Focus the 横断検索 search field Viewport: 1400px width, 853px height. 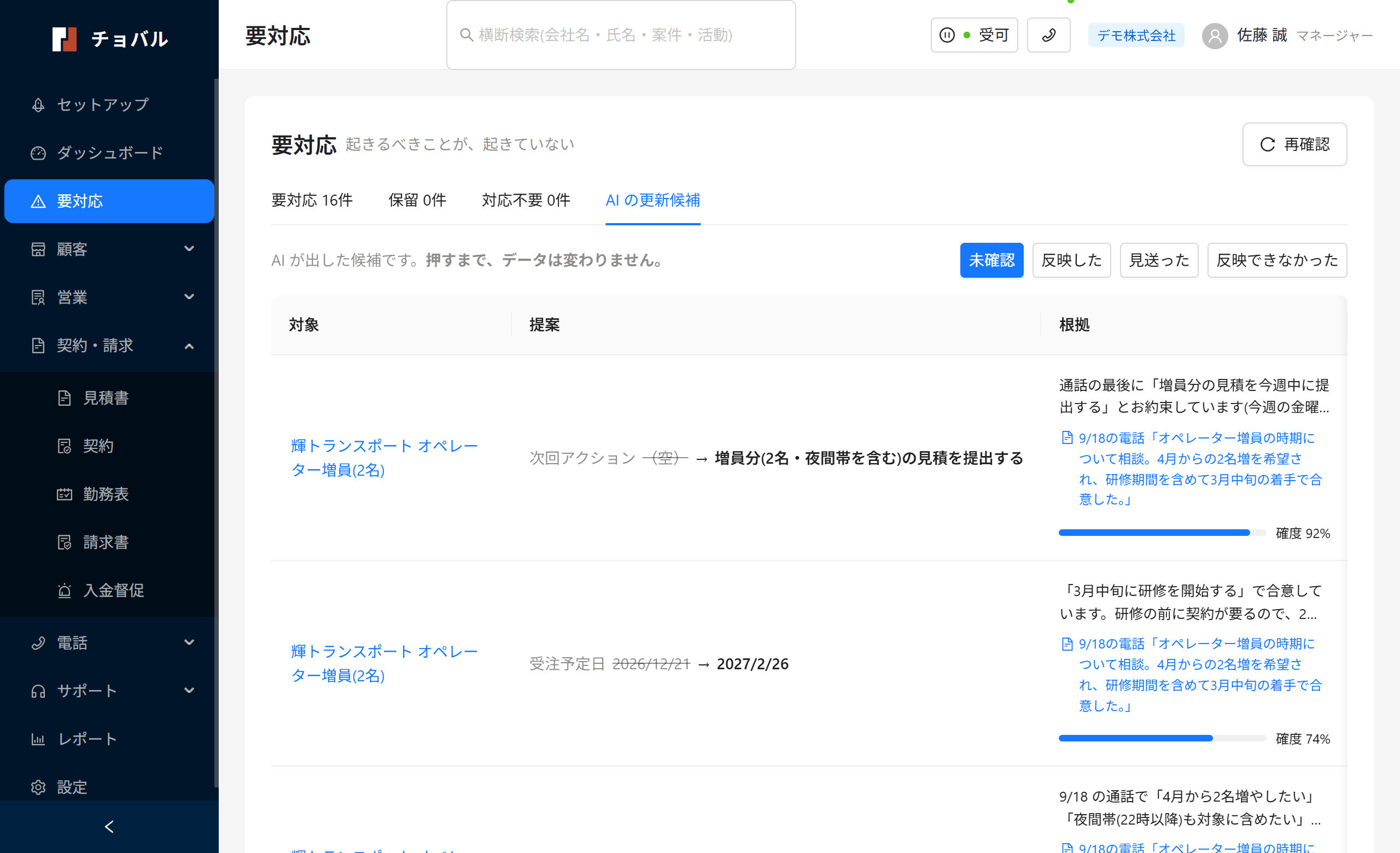tap(621, 35)
